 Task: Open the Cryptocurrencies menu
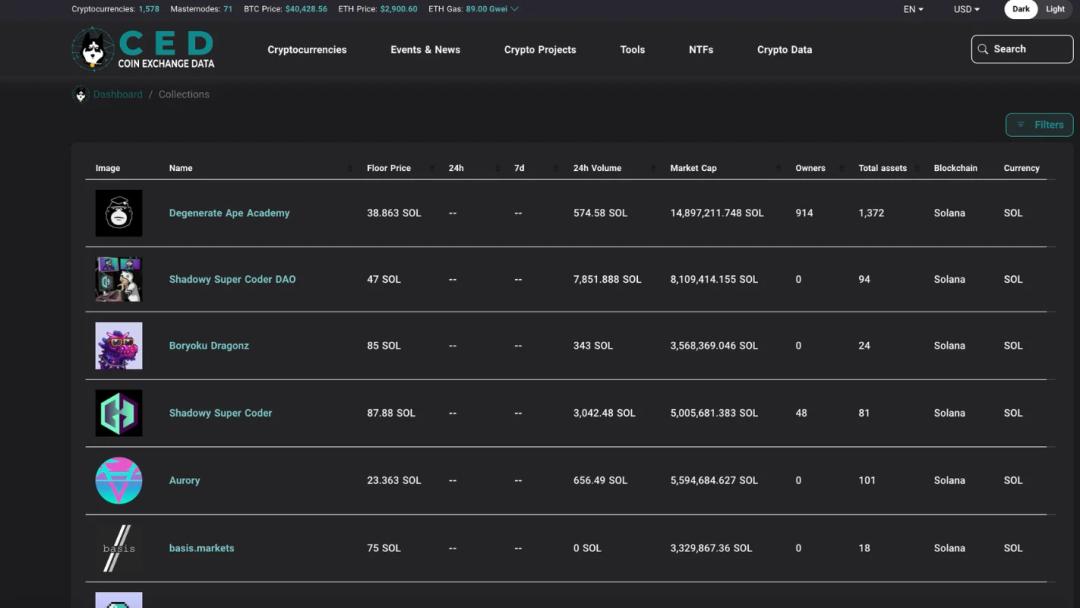tap(307, 50)
